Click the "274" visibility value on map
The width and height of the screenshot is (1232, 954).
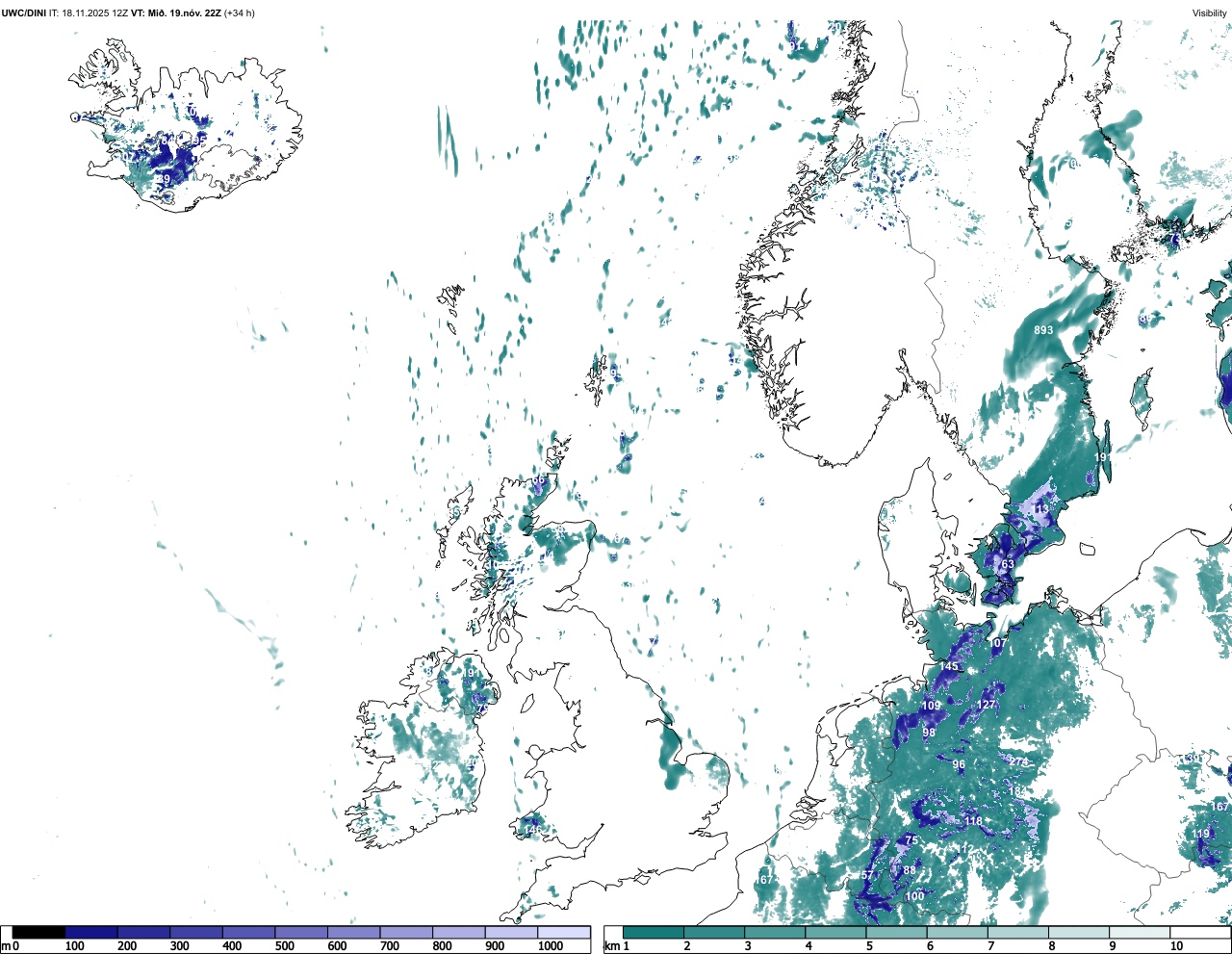click(1019, 762)
